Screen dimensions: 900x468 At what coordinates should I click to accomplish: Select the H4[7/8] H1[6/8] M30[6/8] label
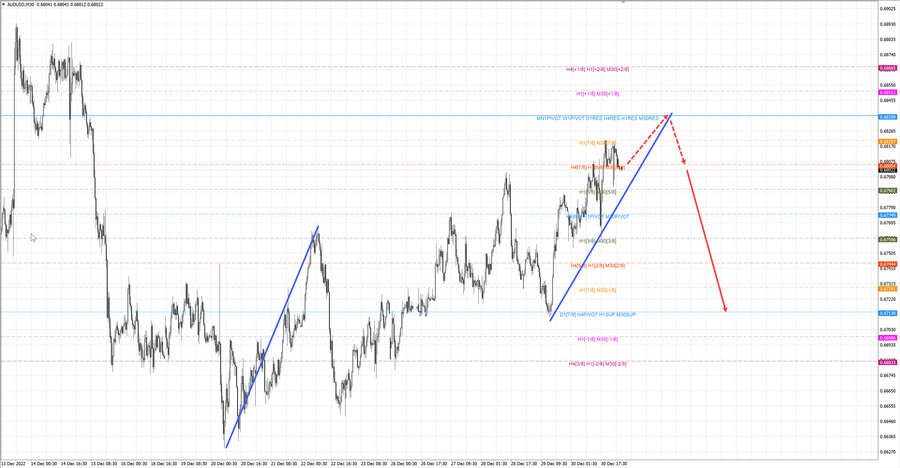click(598, 168)
